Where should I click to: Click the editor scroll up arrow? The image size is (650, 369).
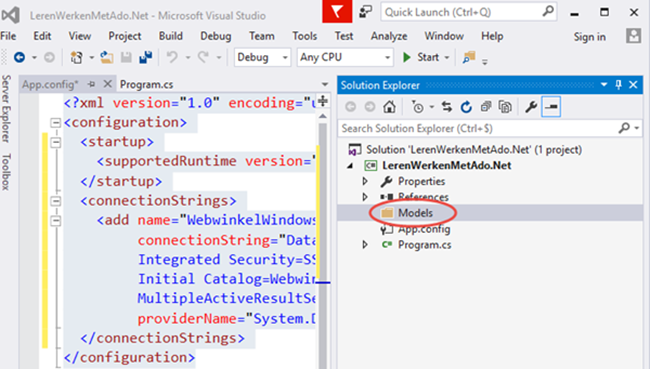(323, 117)
